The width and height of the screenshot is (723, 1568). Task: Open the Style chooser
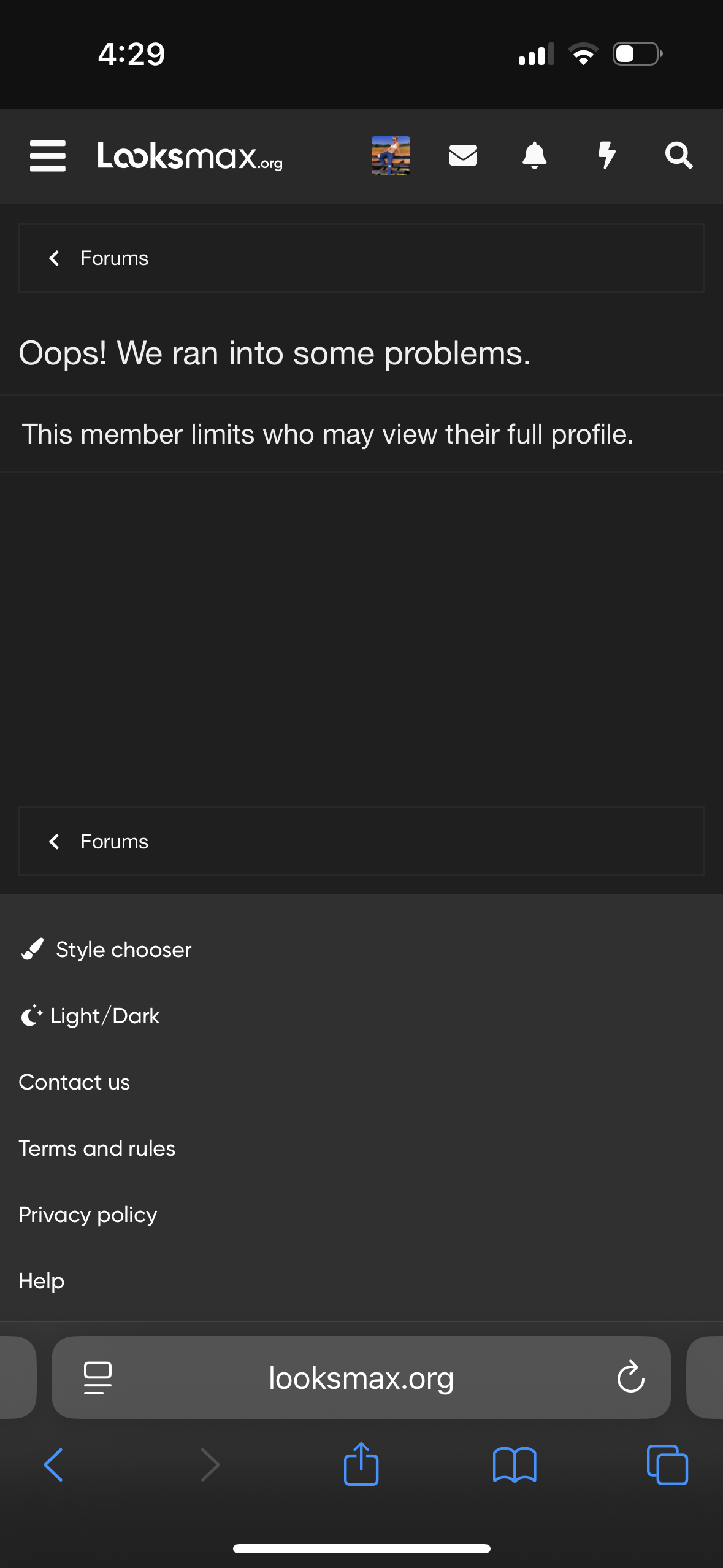[123, 950]
